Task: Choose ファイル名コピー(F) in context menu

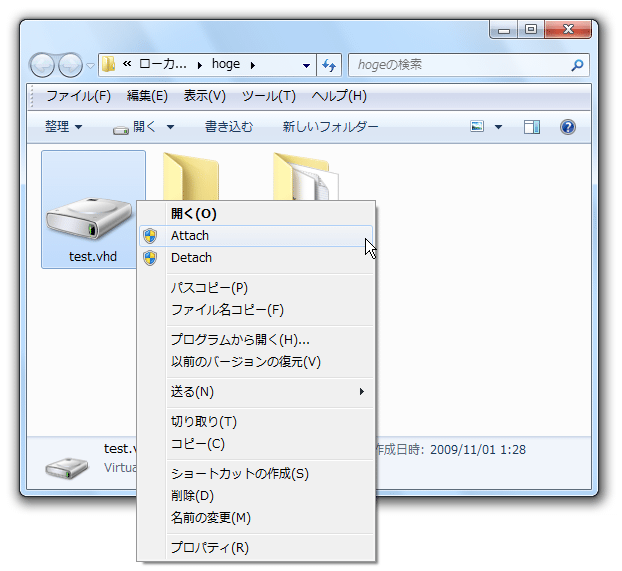Action: click(x=256, y=310)
